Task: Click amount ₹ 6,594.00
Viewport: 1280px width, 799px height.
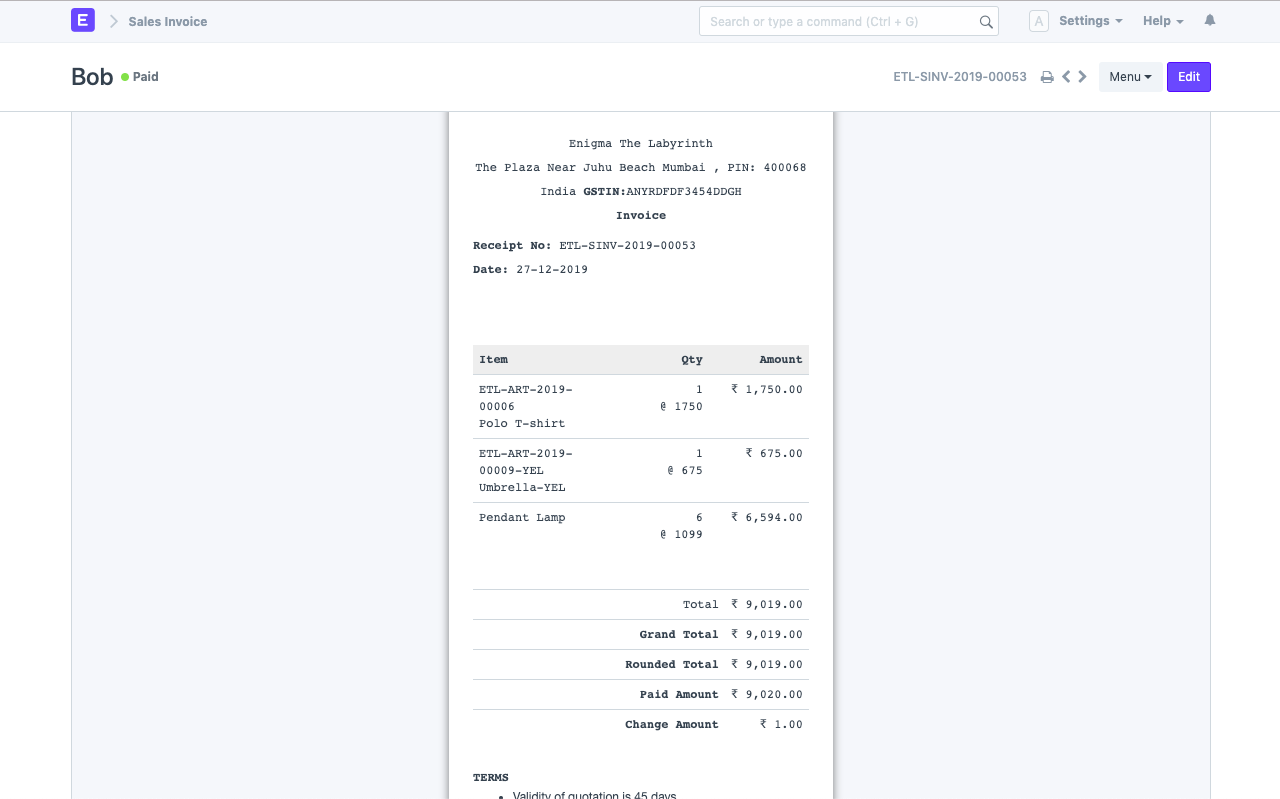Action: point(767,518)
